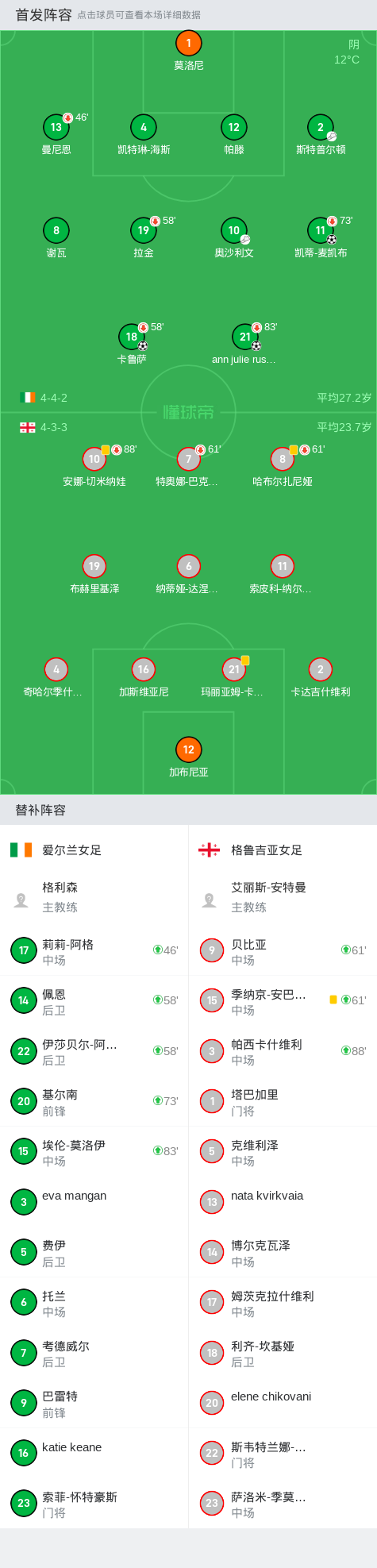Screen dimensions: 377x1568
Task: Select head coach 艾丽斯-安特曼 entry
Action: 283,897
